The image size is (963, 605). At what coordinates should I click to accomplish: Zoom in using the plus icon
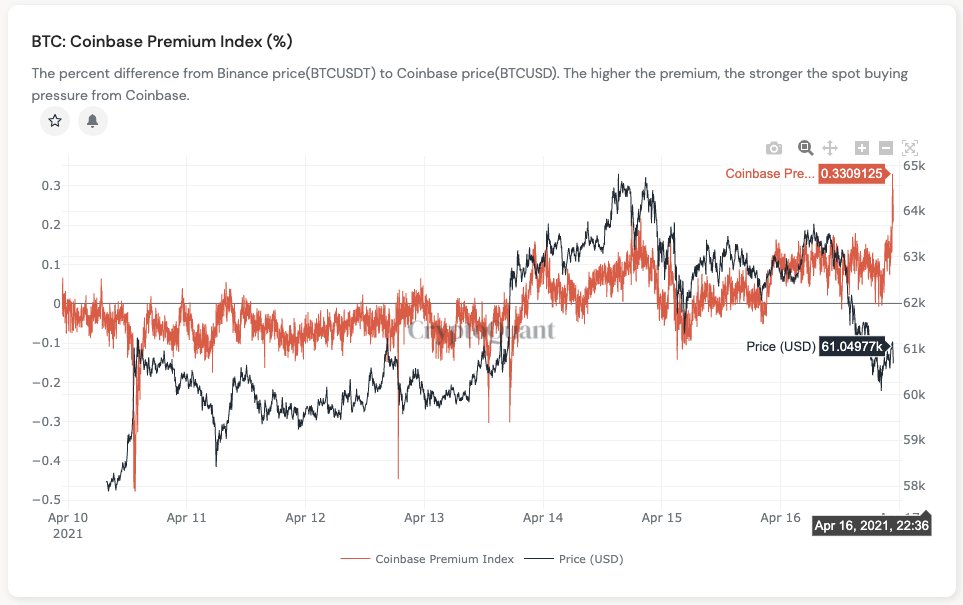pyautogui.click(x=862, y=147)
